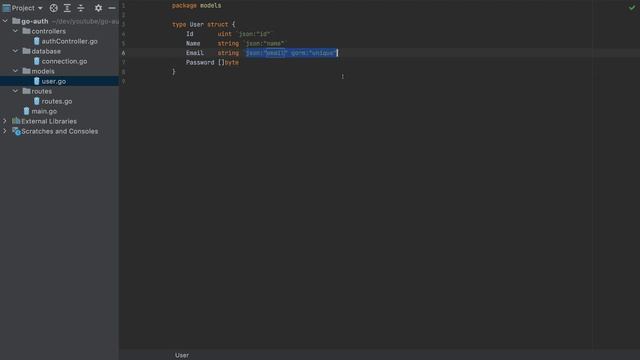Select the routes folder label
Image resolution: width=640 pixels, height=360 pixels.
pyautogui.click(x=42, y=91)
